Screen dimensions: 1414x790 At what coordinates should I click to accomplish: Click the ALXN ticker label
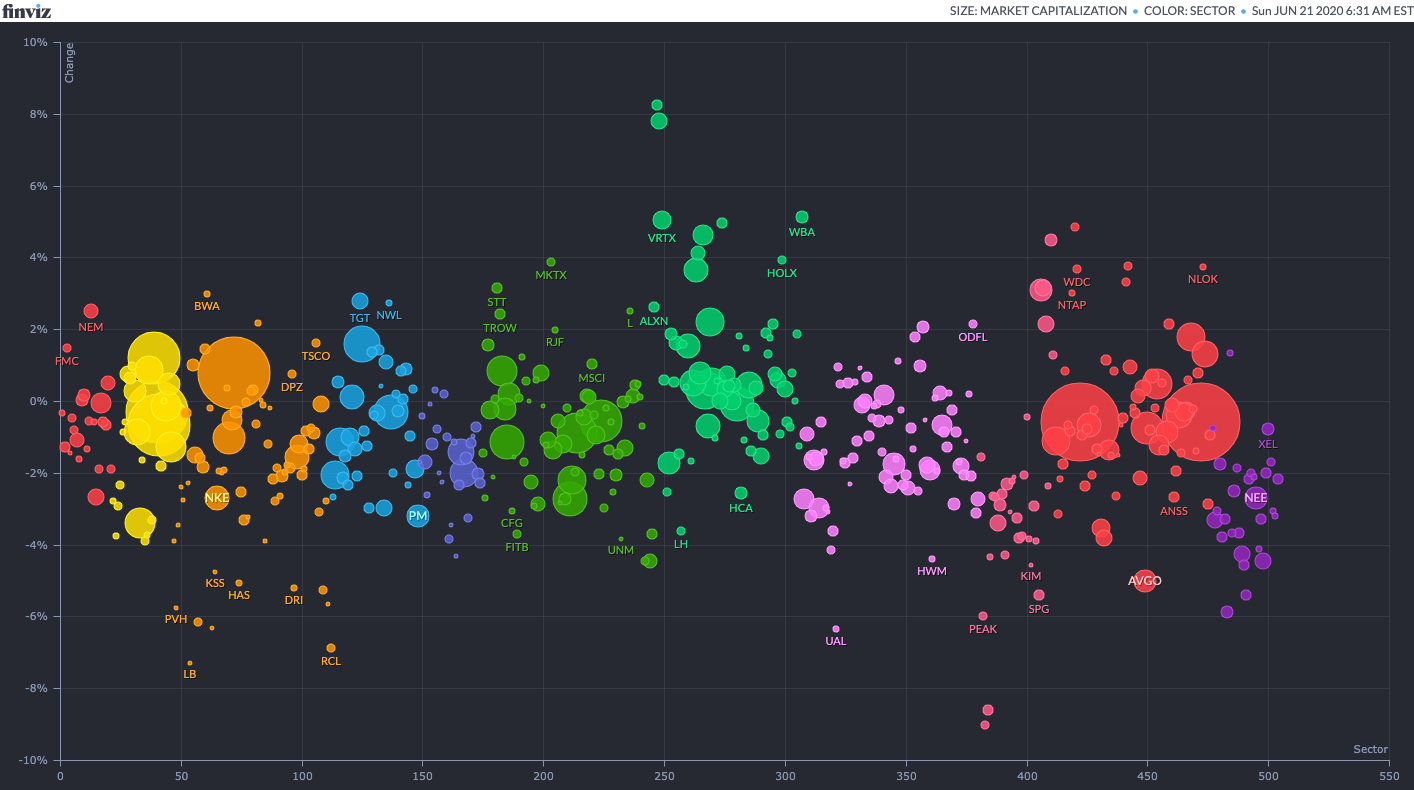coord(654,321)
